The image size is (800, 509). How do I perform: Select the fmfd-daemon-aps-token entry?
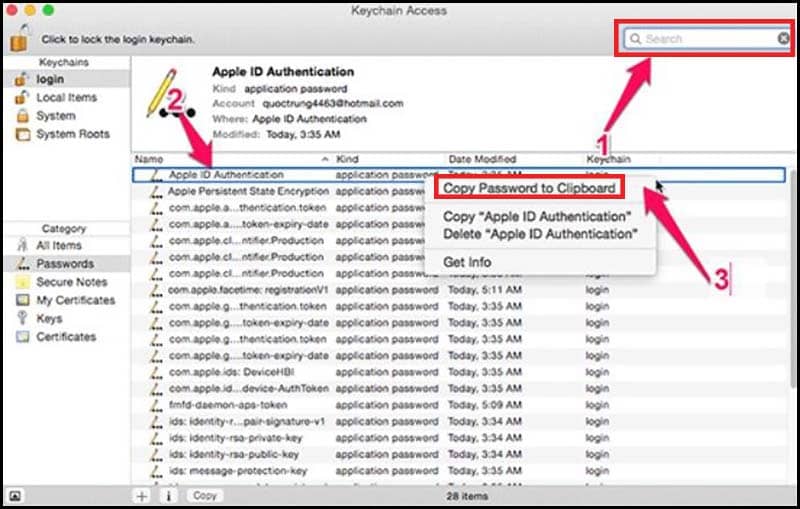click(x=216, y=405)
